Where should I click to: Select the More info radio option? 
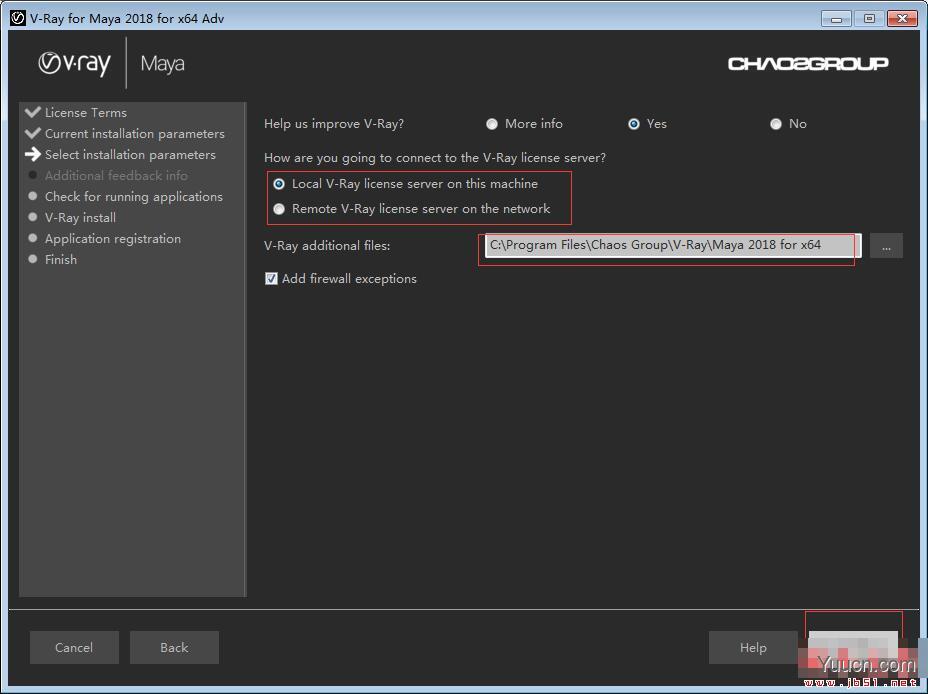tap(492, 124)
